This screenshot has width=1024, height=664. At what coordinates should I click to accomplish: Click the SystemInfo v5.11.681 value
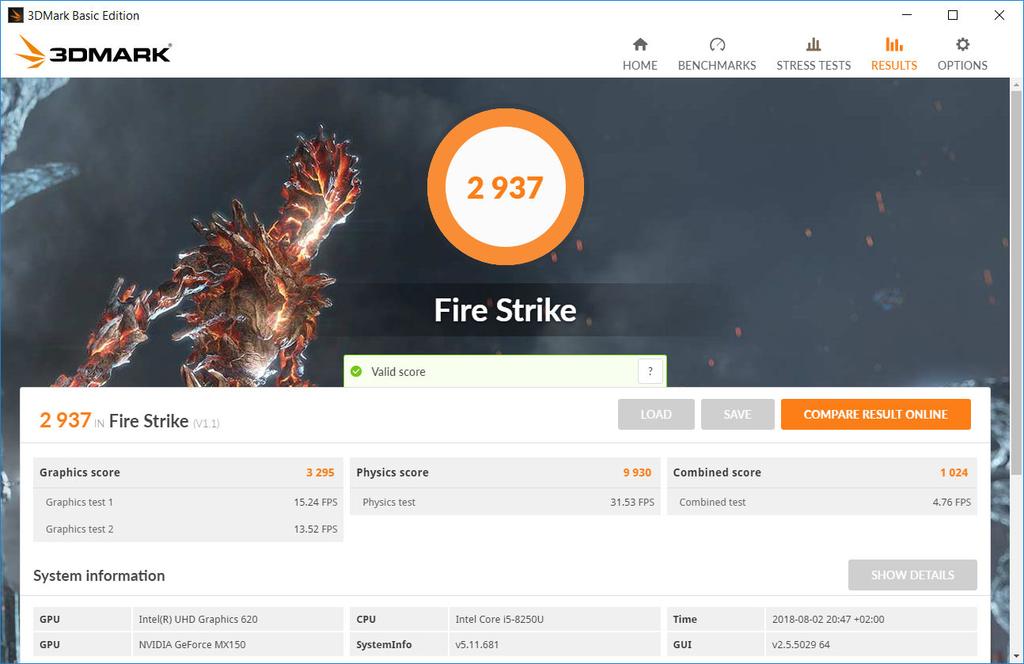pos(554,644)
